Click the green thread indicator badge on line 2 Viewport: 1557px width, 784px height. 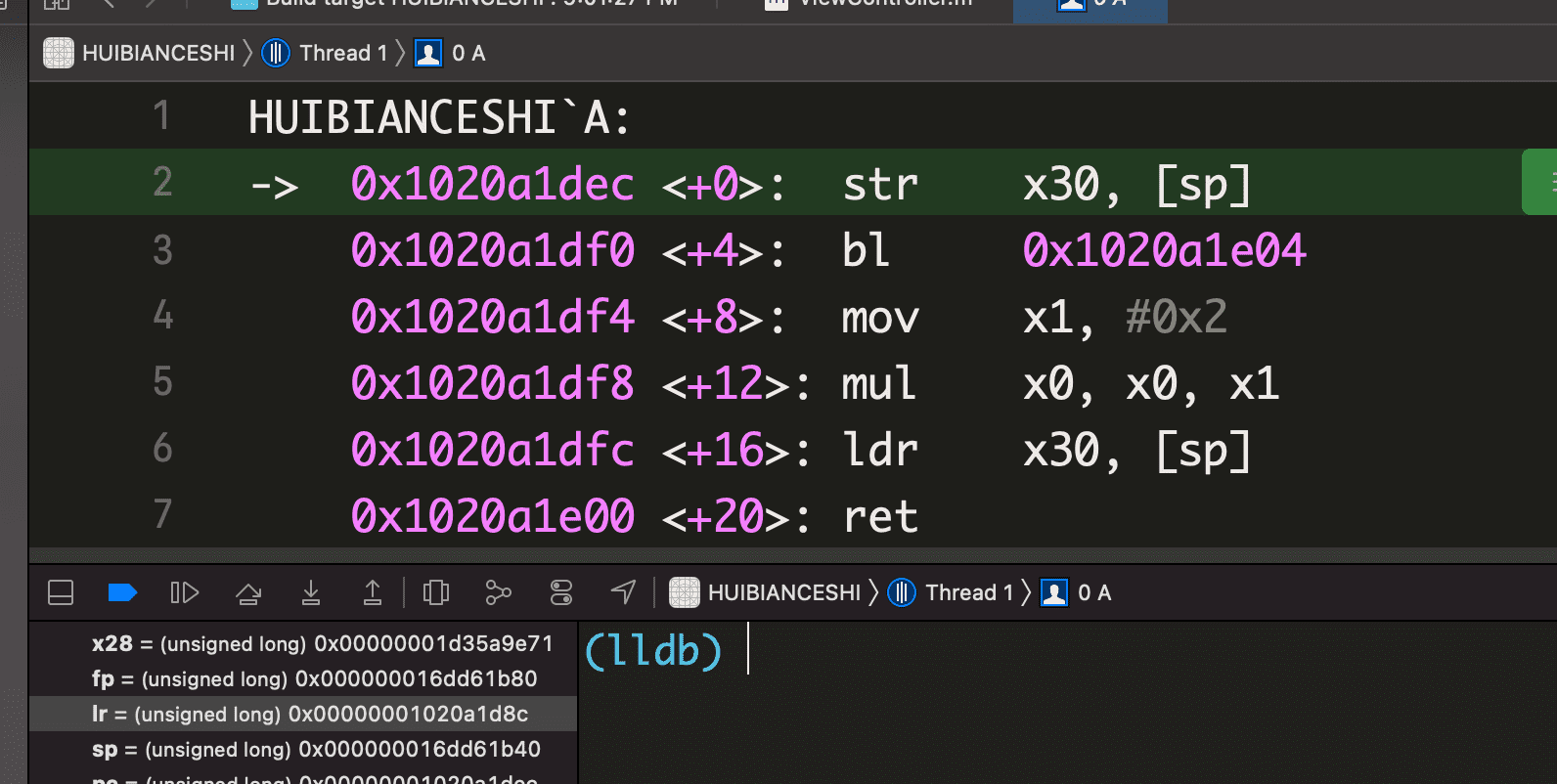tap(1539, 182)
